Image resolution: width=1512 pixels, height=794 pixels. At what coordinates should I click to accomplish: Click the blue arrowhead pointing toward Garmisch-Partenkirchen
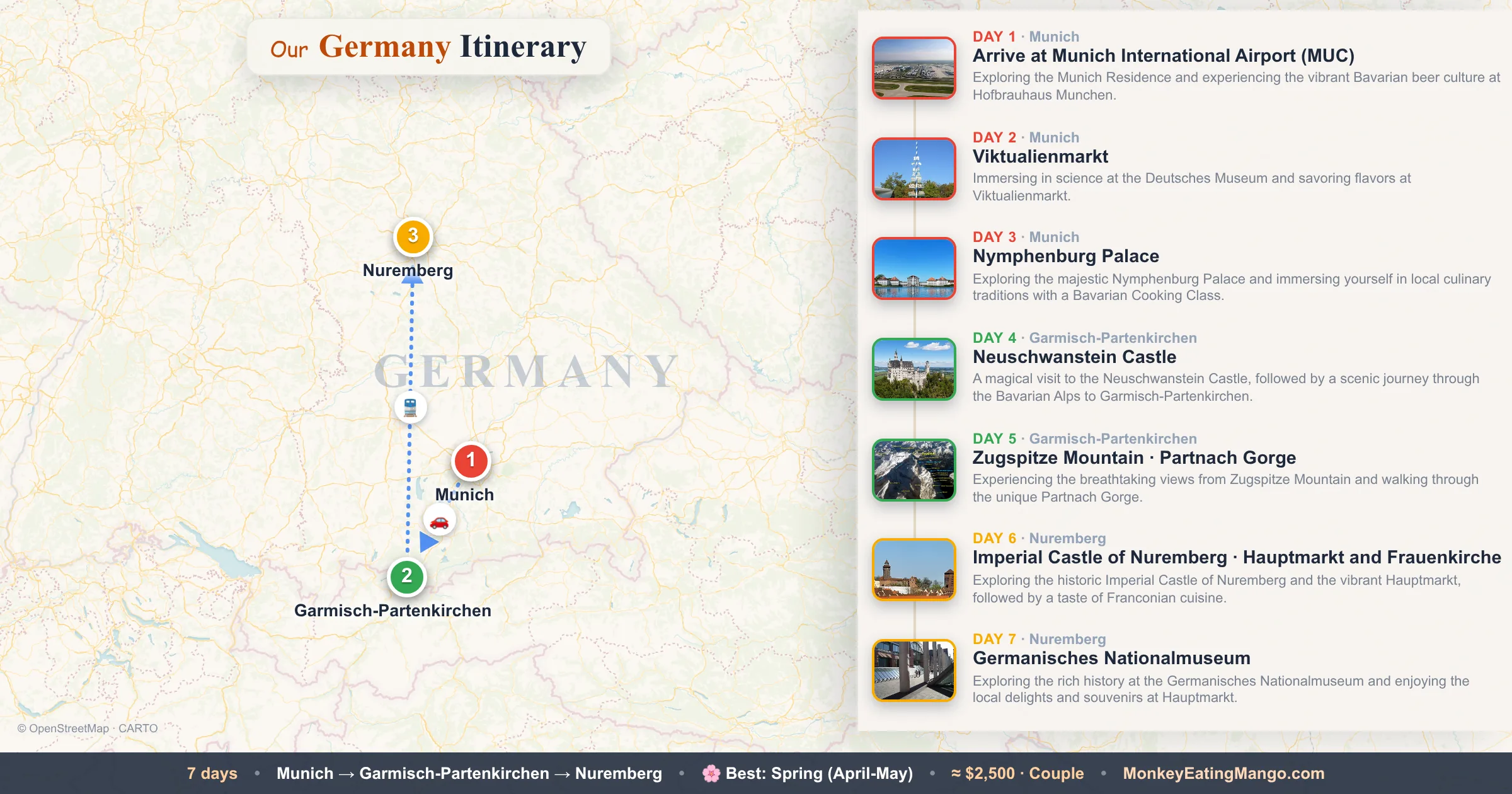(428, 542)
